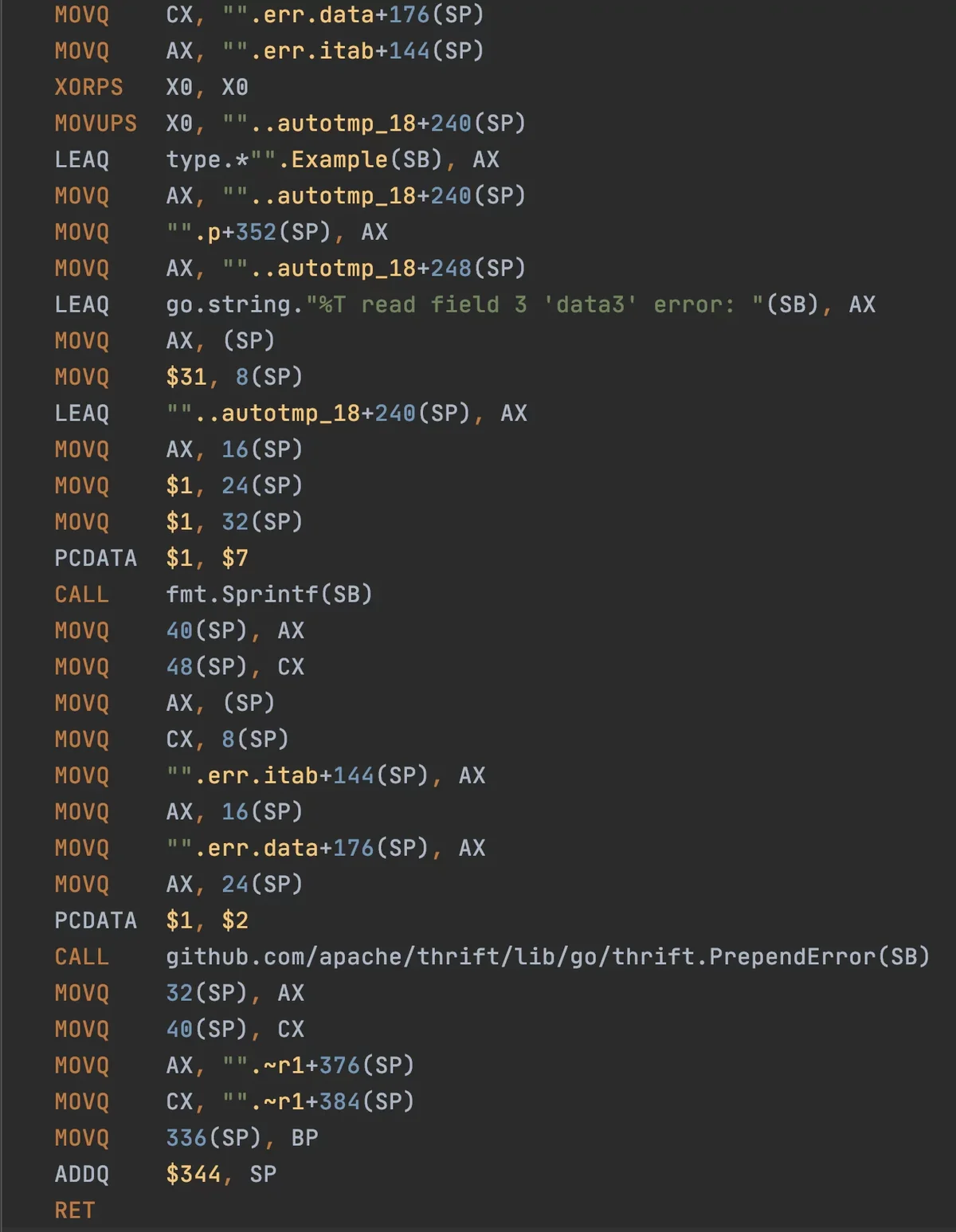Click the PCDATA $1, $2 line
The height and width of the screenshot is (1232, 956).
pyautogui.click(x=151, y=920)
